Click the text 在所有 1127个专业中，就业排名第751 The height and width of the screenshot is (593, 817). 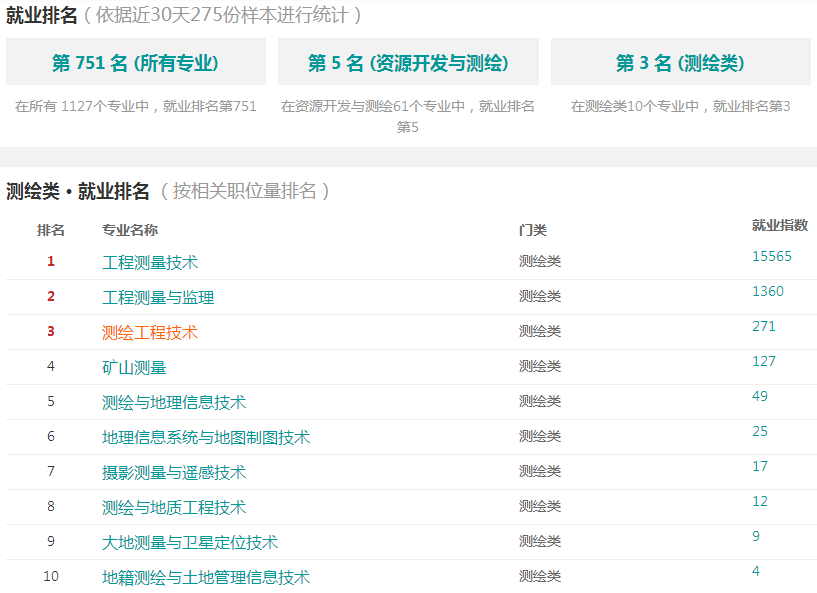135,106
